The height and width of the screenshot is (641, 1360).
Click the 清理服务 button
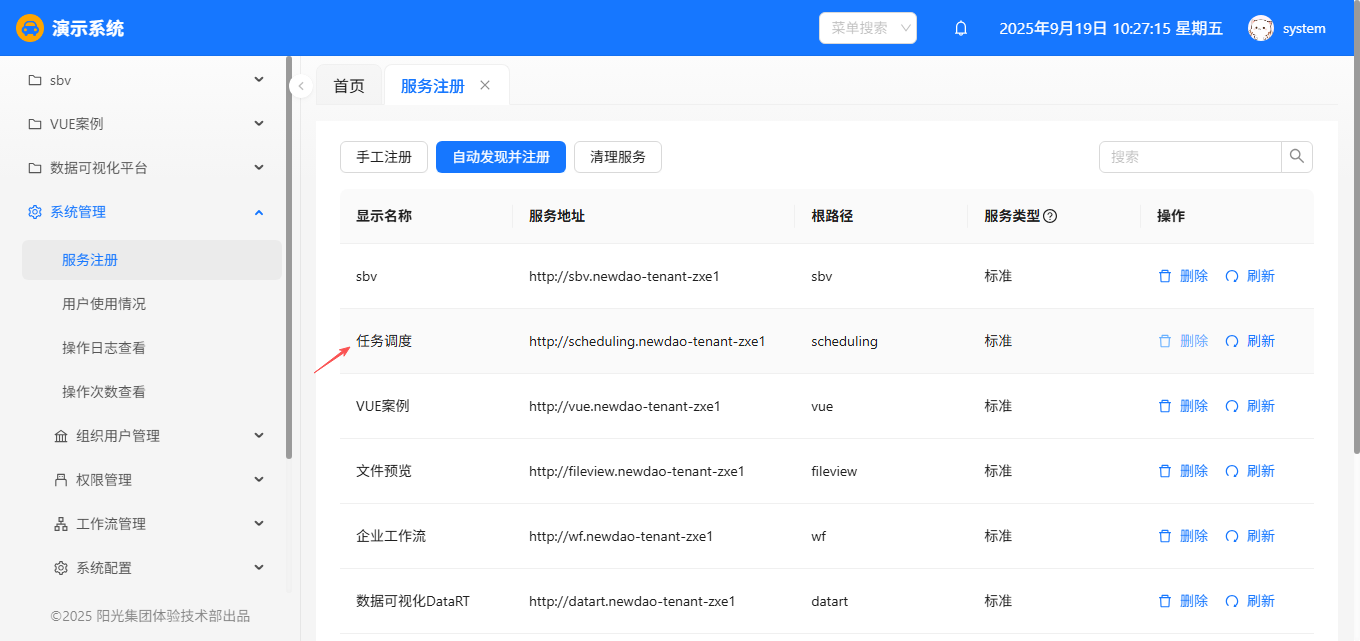618,157
